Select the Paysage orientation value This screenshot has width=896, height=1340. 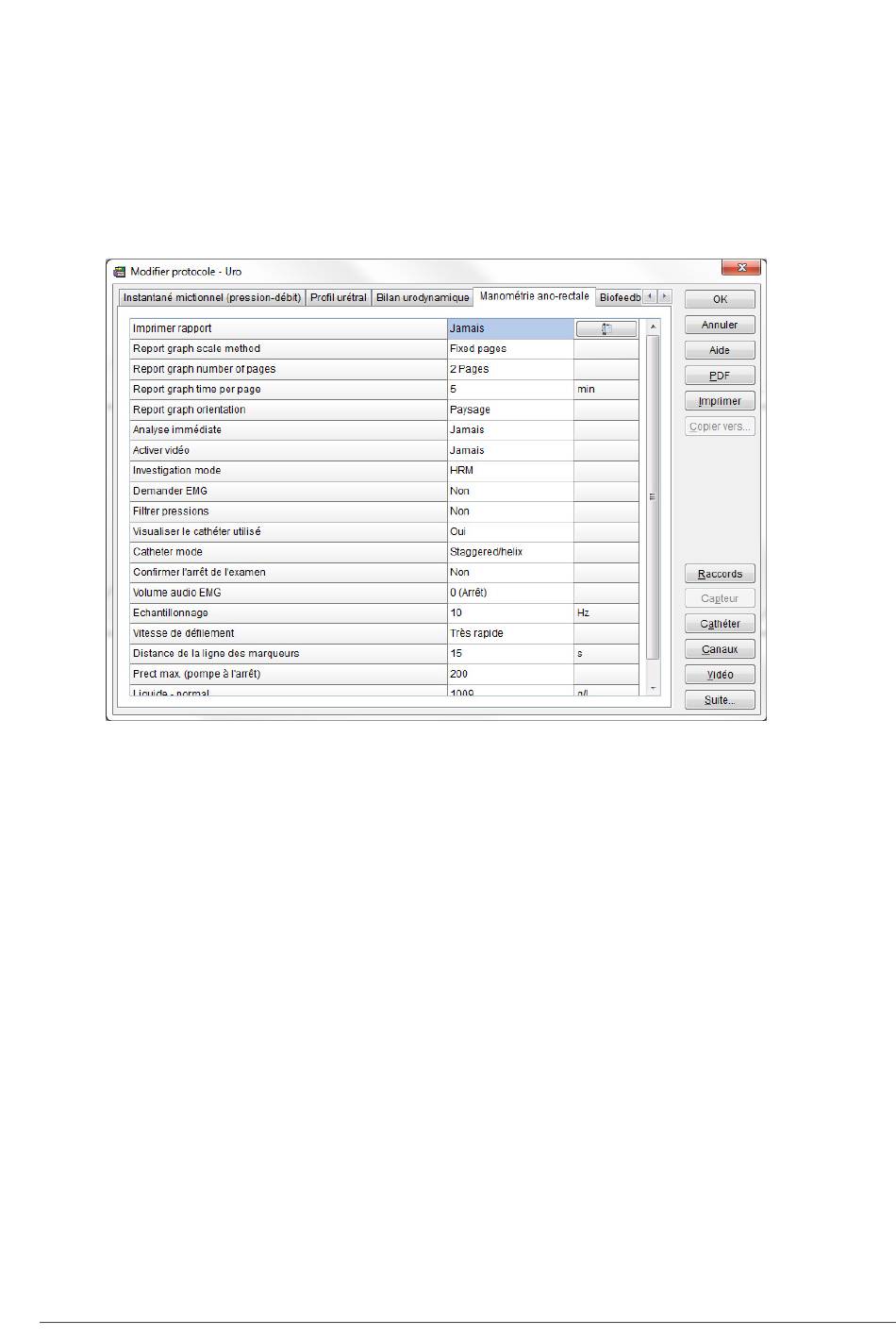pyautogui.click(x=510, y=410)
